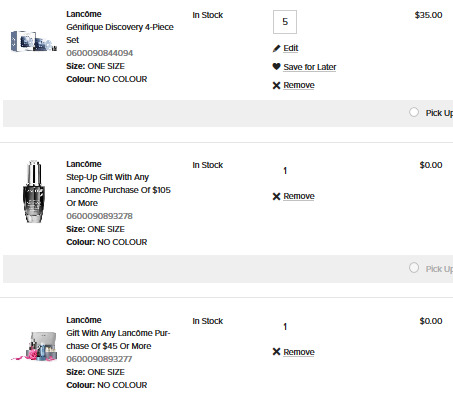
Task: Open the gift bag thumbnail image
Action: click(x=34, y=346)
